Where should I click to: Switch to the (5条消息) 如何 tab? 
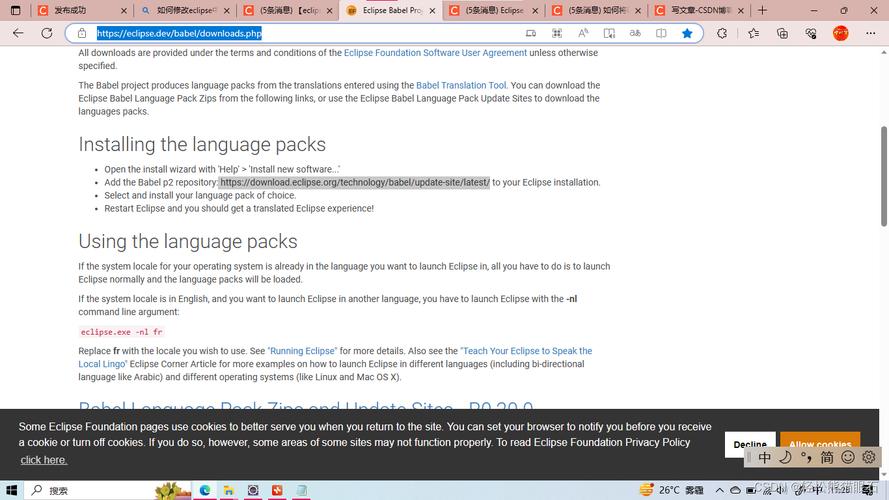596,10
